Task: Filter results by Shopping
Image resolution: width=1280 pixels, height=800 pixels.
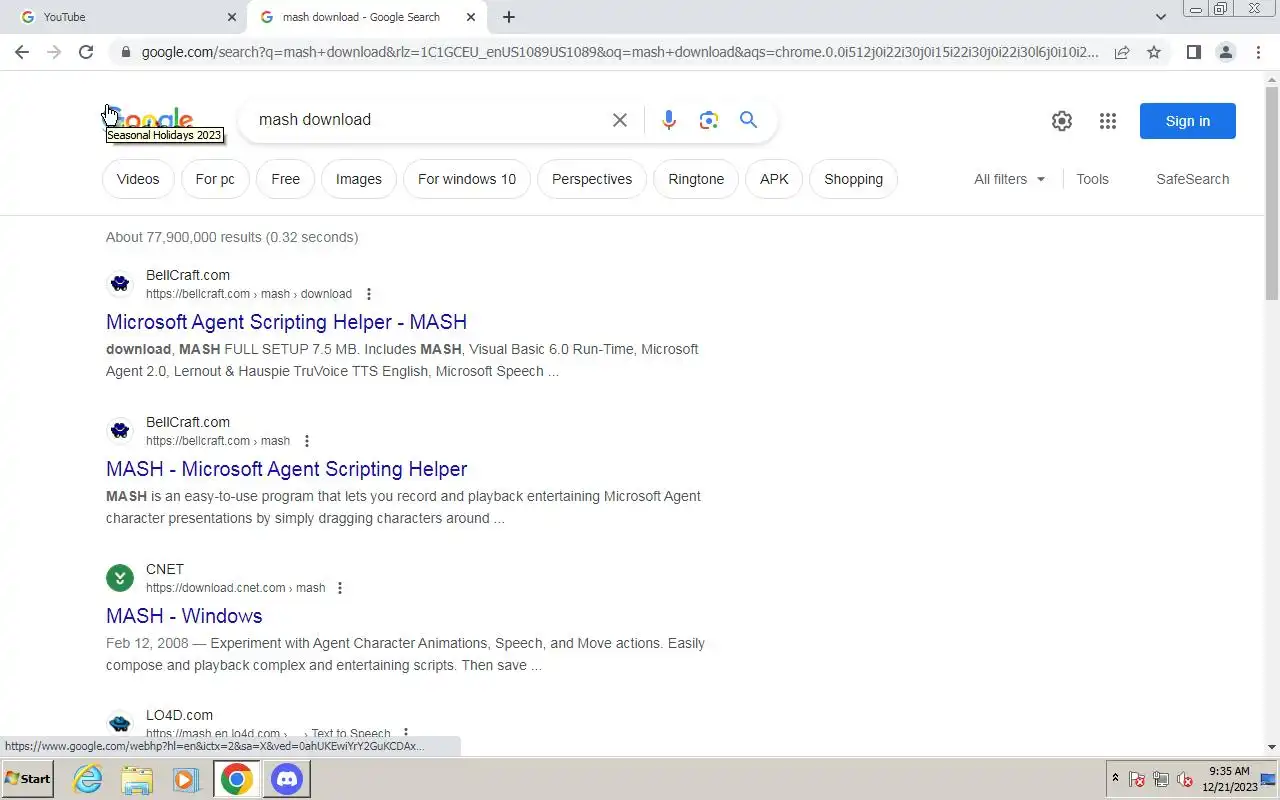Action: coord(853,179)
